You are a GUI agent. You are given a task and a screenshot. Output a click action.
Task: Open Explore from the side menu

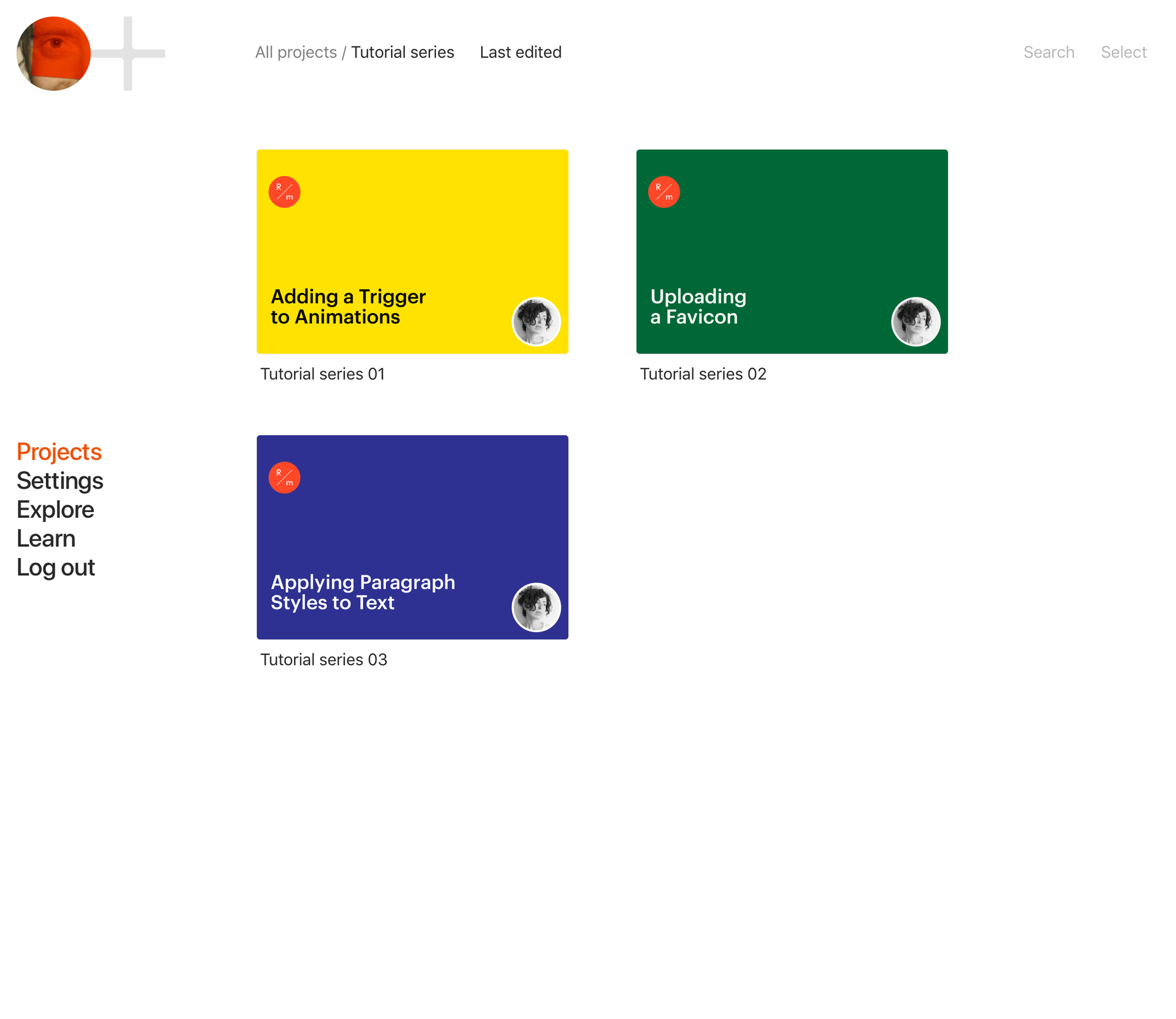click(x=55, y=509)
